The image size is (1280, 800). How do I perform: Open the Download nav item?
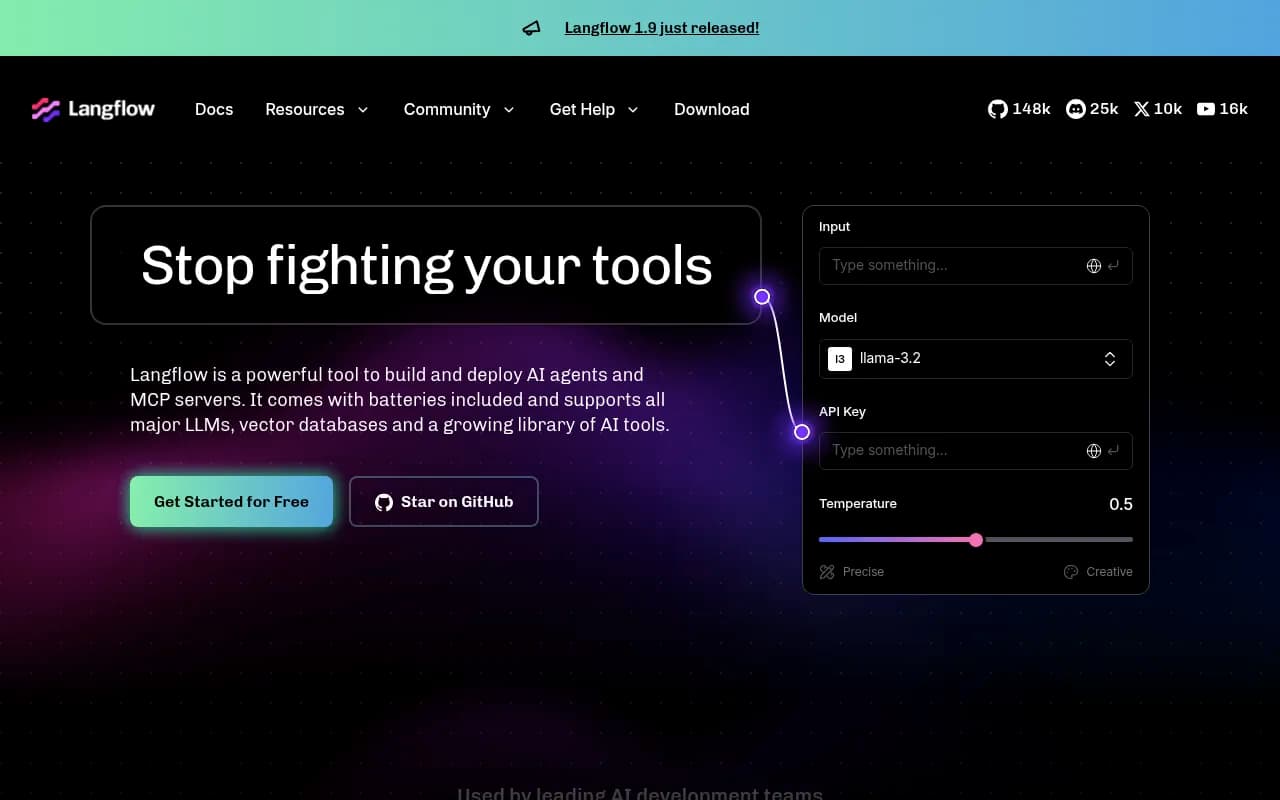712,109
